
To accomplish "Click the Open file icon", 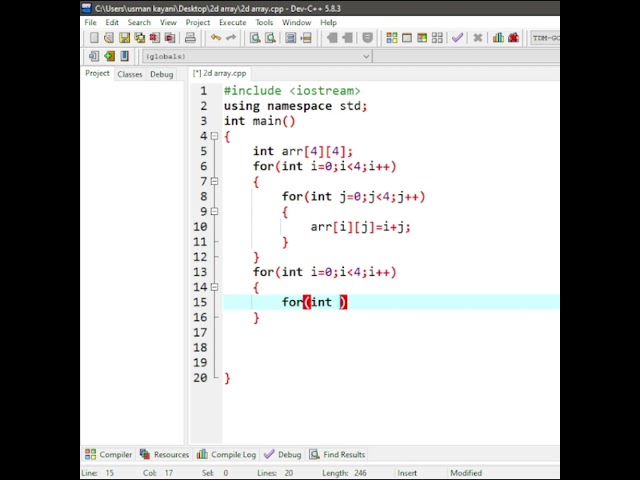I will click(x=109, y=38).
